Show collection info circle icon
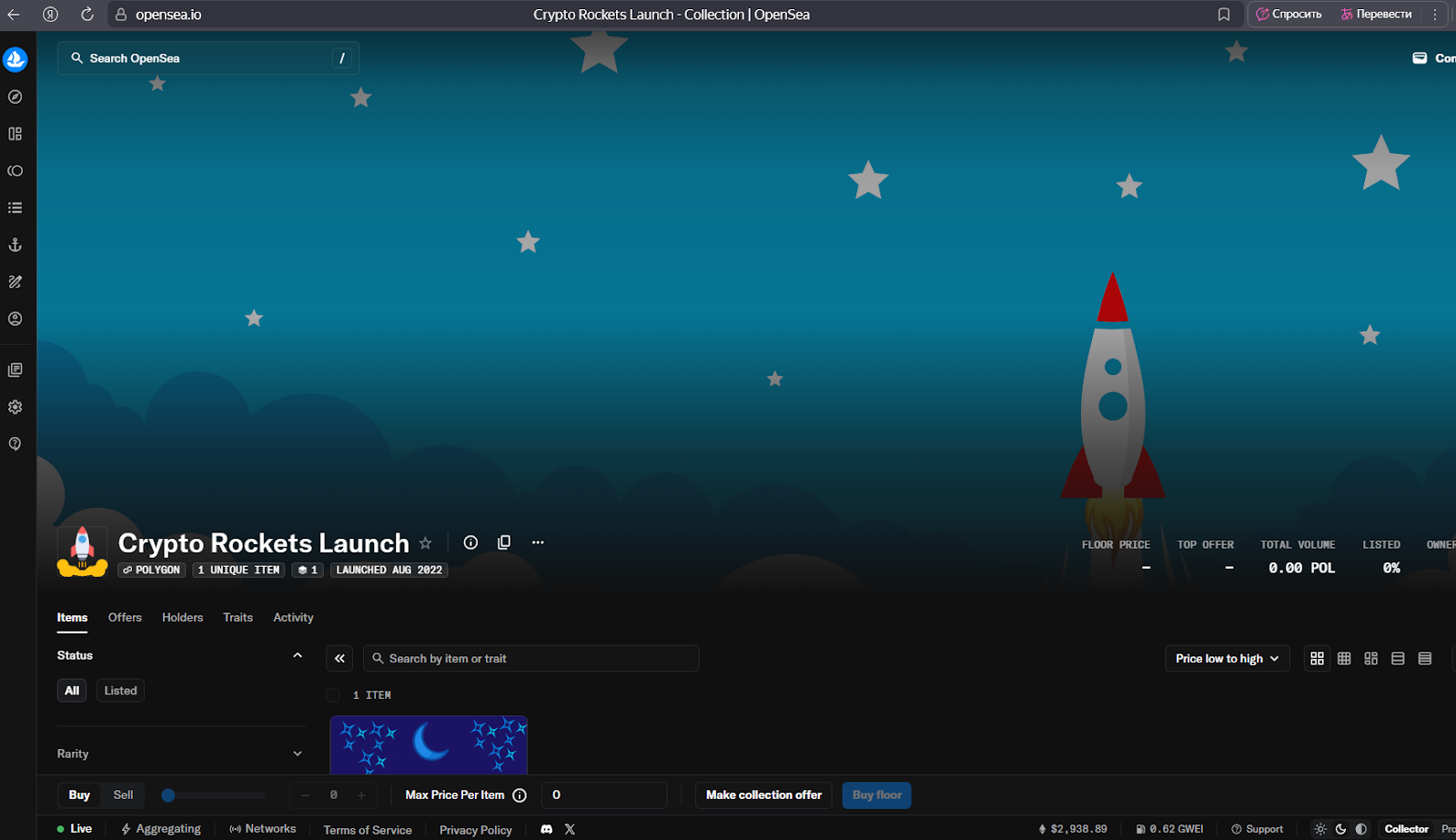The image size is (1456, 840). point(470,542)
